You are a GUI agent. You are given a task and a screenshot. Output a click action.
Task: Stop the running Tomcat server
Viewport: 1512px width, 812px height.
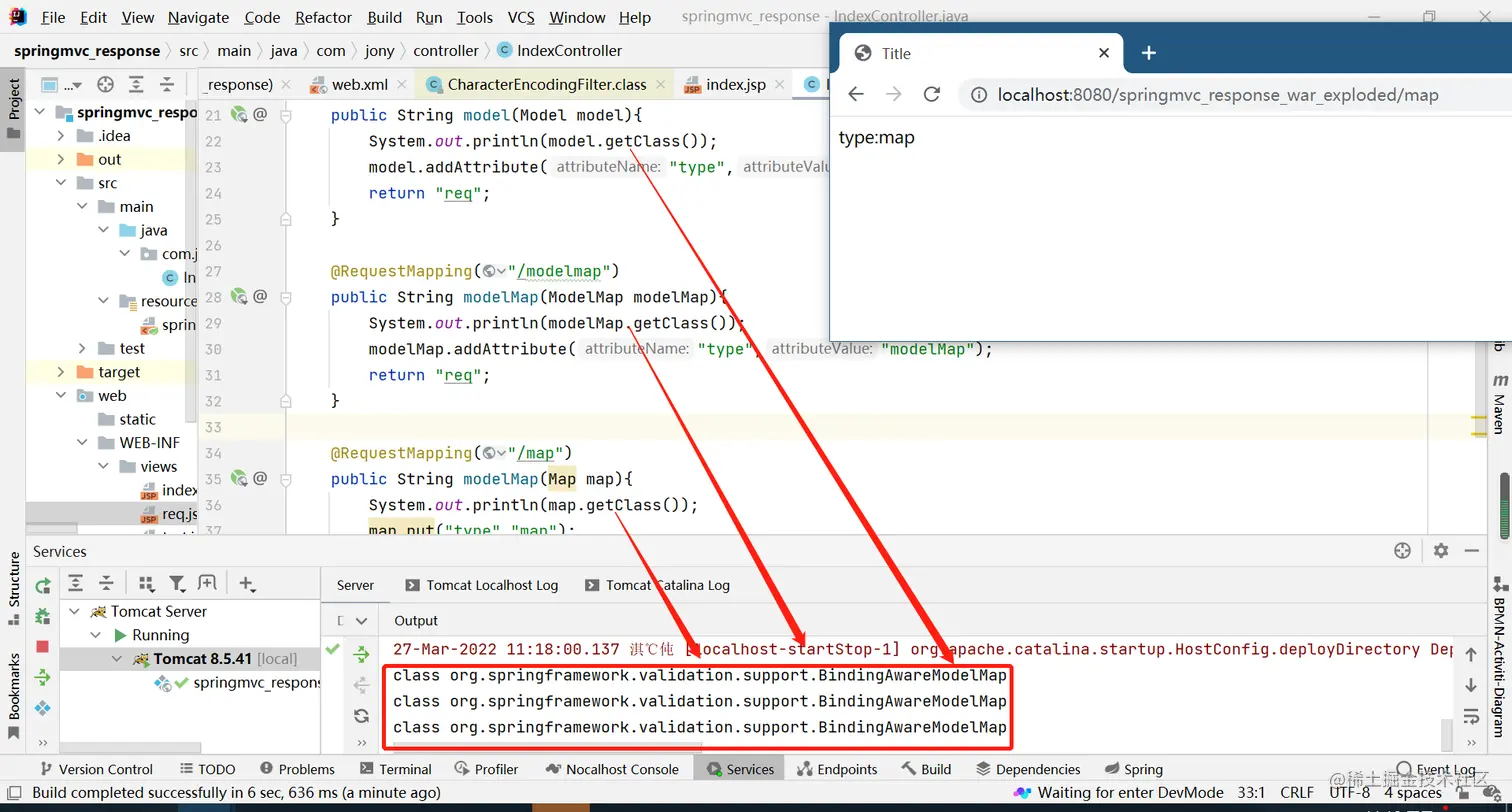pos(43,647)
